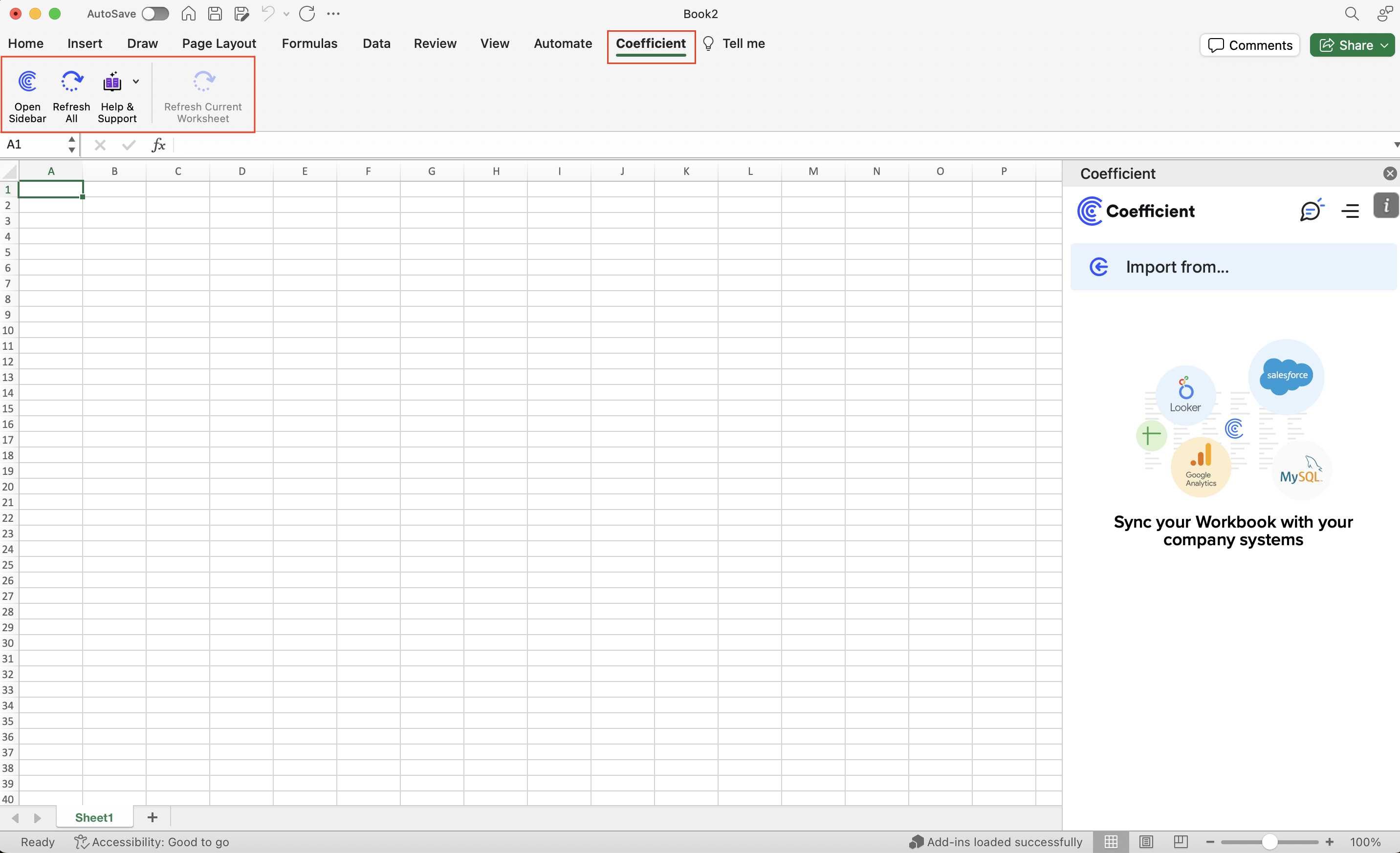Click the Home icon in title bar
Viewport: 1400px width, 853px height.
(189, 14)
